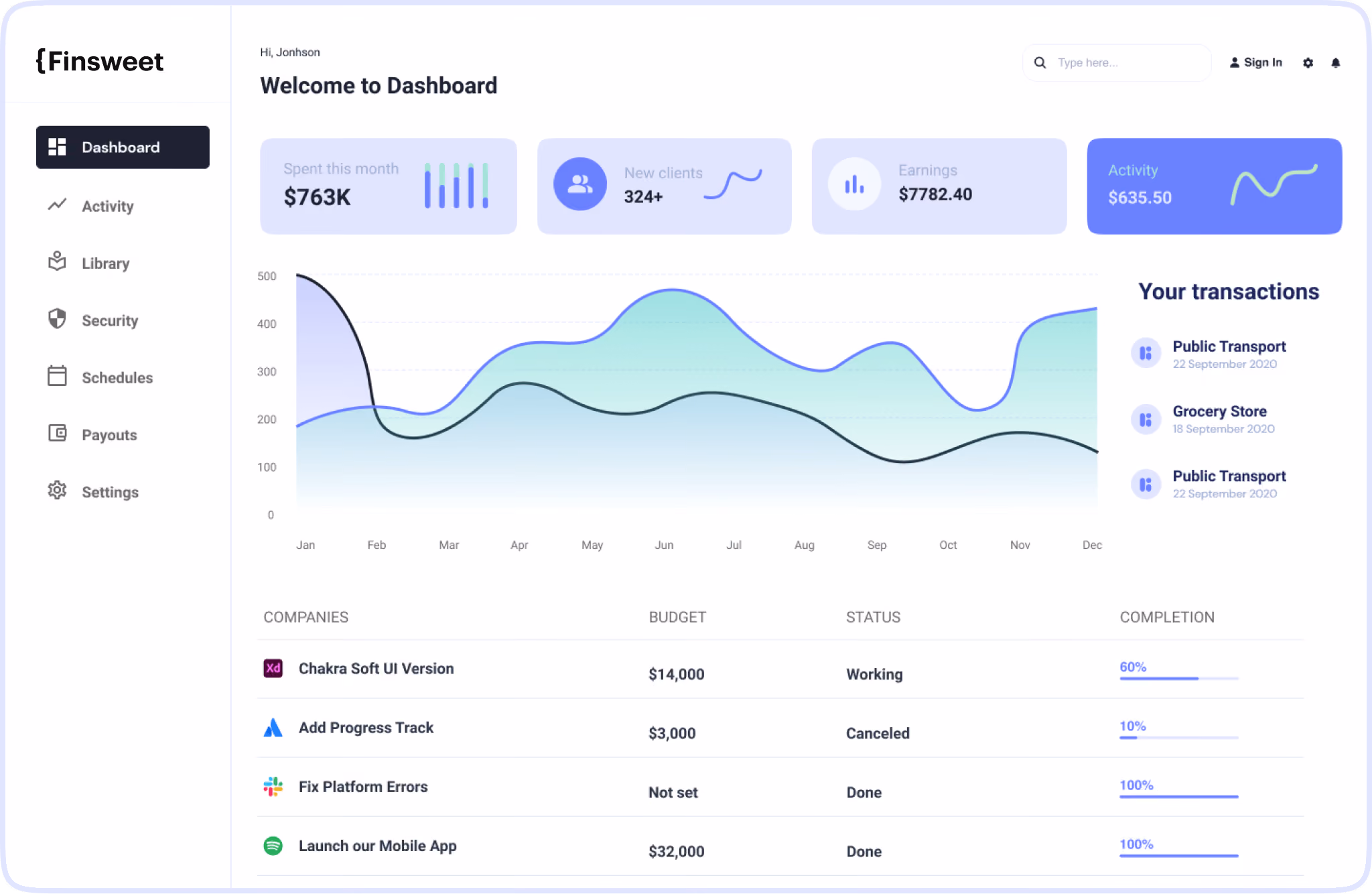
Task: Click the STATUS column header
Action: point(873,617)
